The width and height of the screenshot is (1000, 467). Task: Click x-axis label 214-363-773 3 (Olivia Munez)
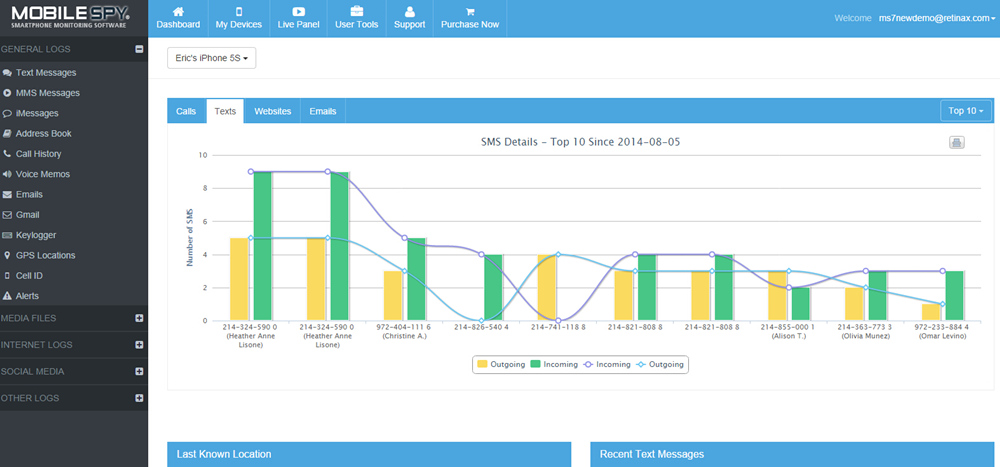(865, 332)
